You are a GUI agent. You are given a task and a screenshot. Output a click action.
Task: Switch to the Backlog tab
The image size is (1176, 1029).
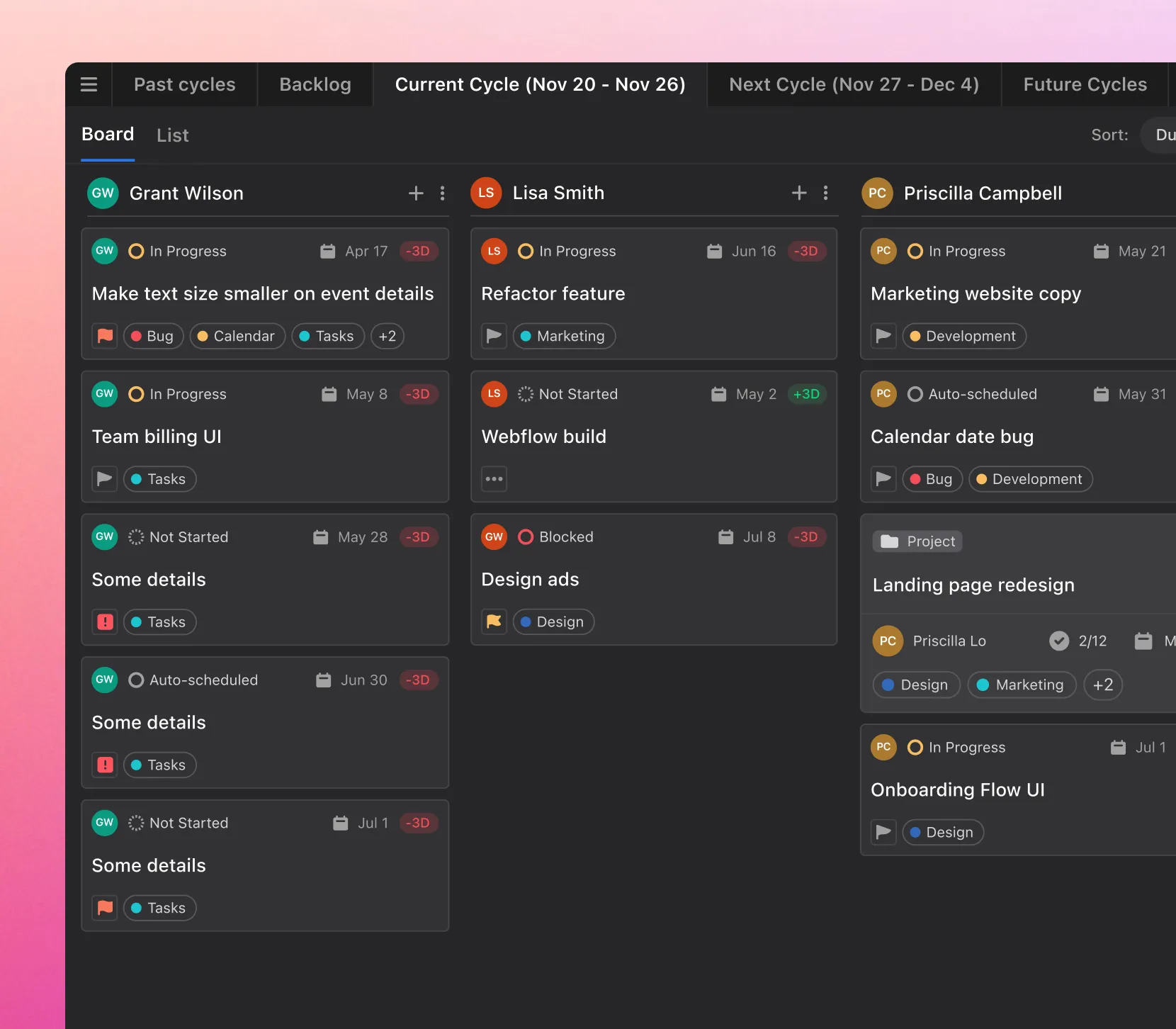(x=315, y=84)
